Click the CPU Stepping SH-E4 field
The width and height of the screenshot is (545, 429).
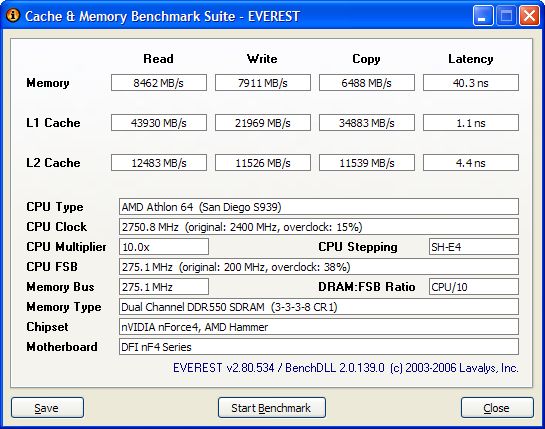click(x=474, y=247)
